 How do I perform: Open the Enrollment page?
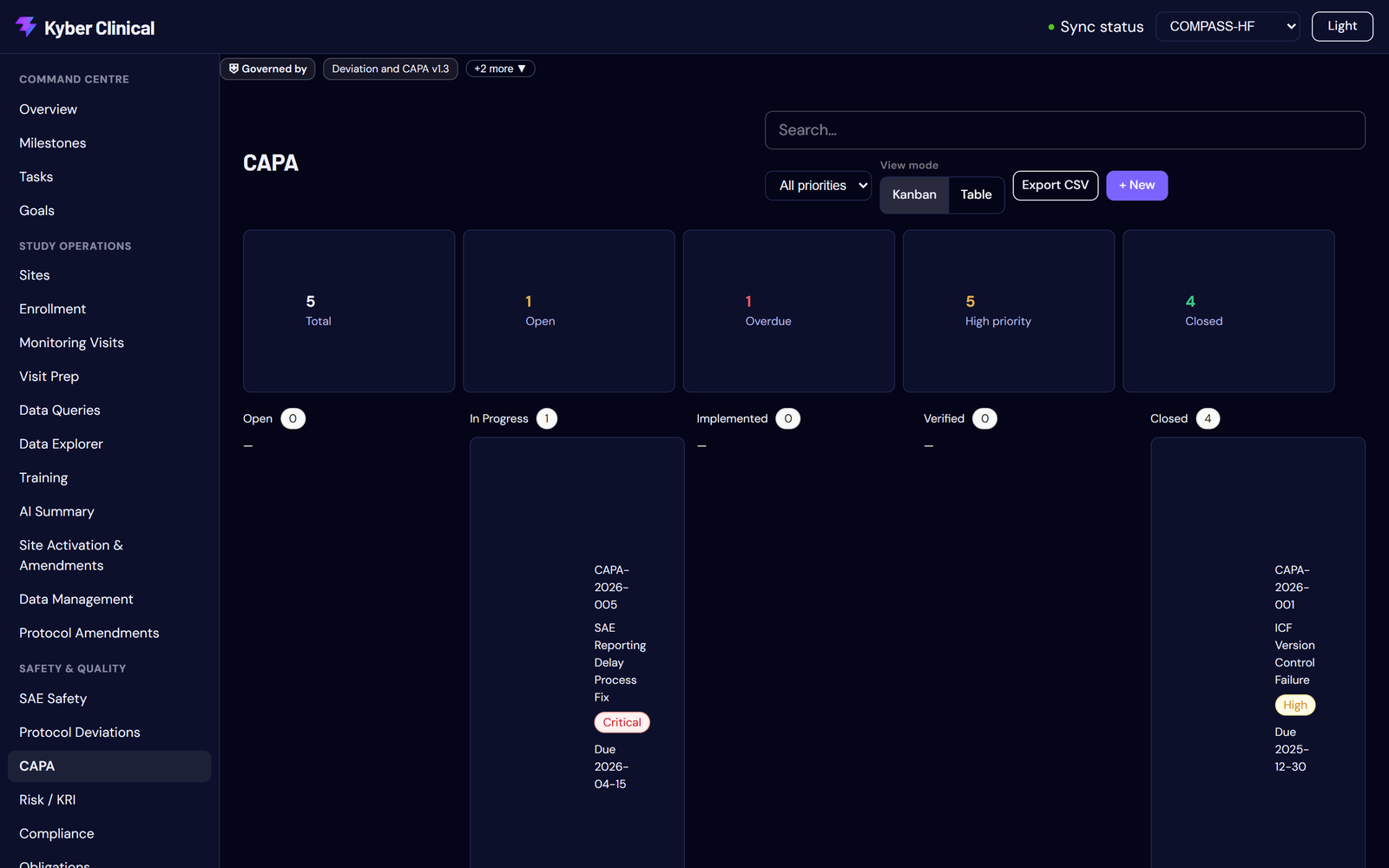[x=109, y=309]
